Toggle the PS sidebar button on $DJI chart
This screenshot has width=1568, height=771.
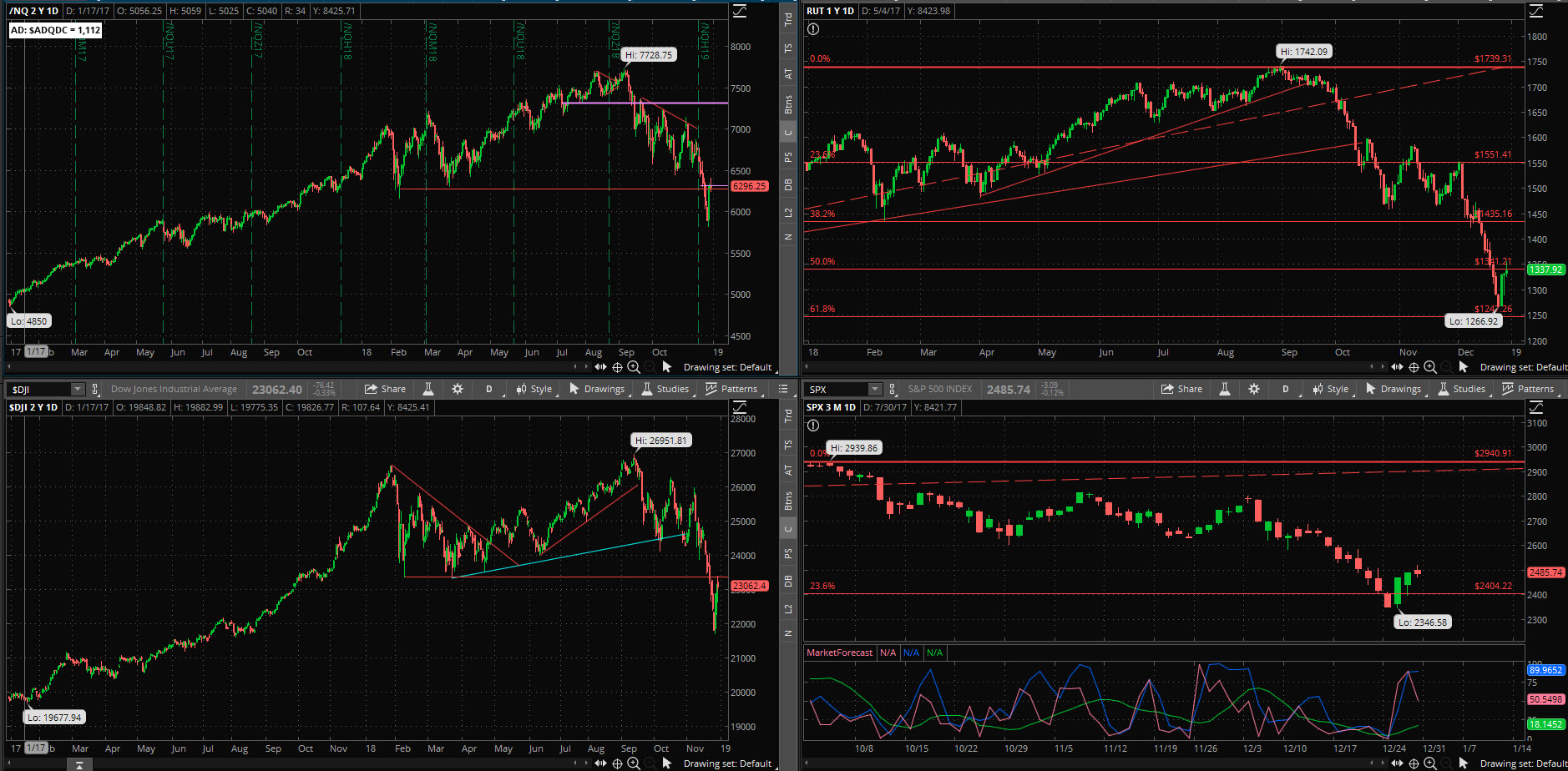click(788, 554)
